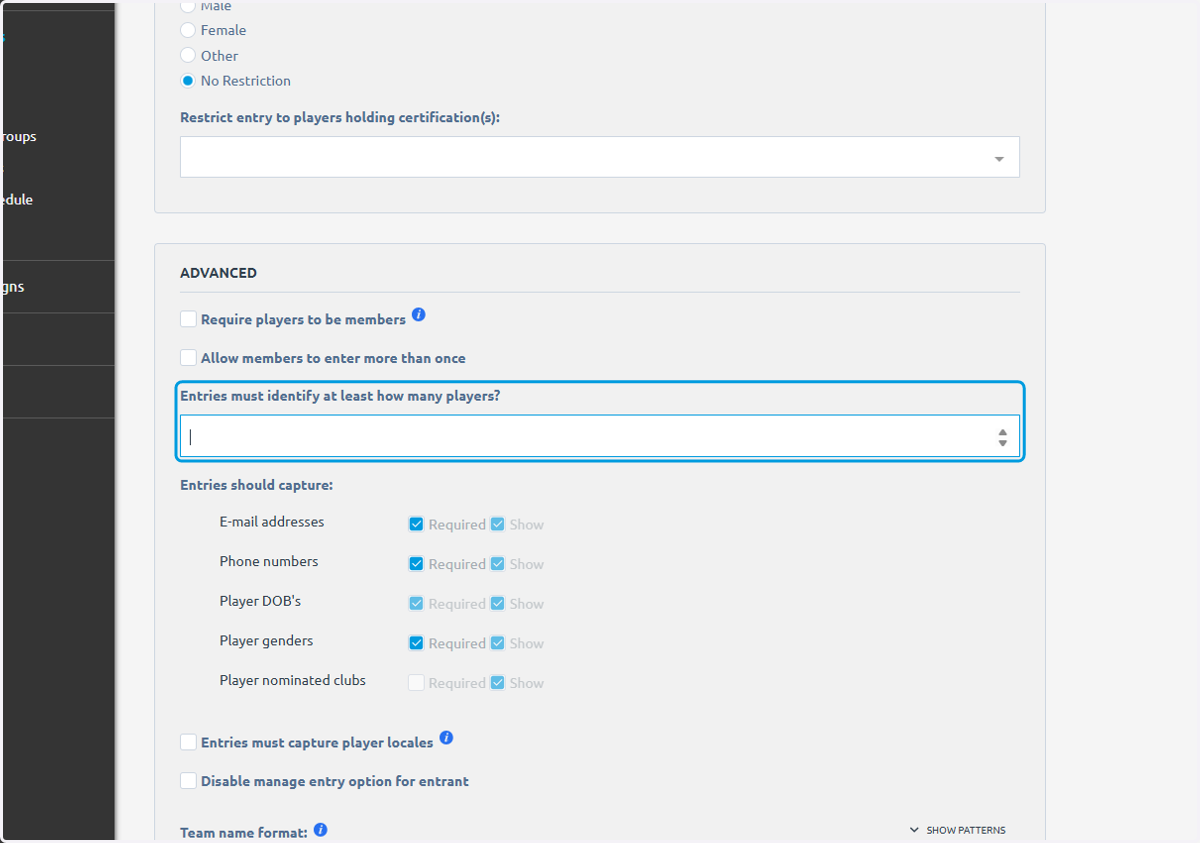Viewport: 1200px width, 843px height.
Task: Toggle Required for Phone numbers
Action: (416, 564)
